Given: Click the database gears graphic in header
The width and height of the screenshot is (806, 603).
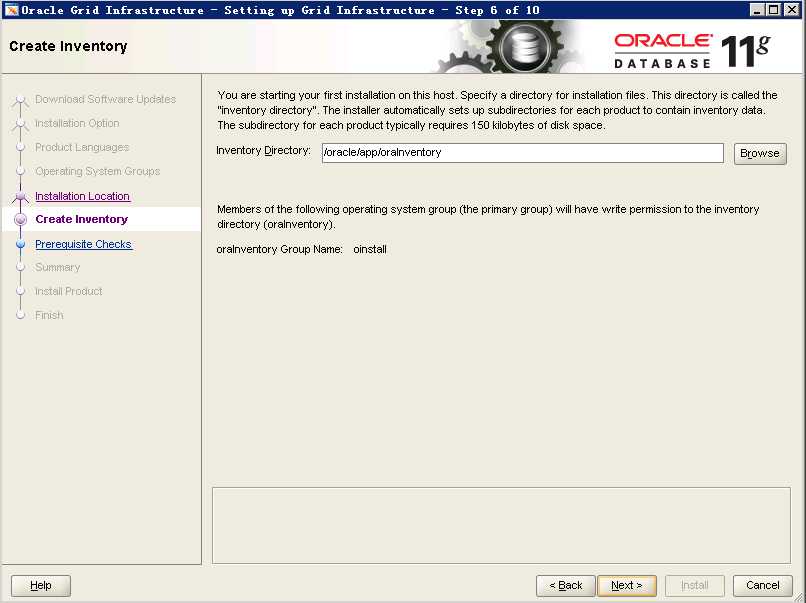Looking at the screenshot, I should point(509,47).
